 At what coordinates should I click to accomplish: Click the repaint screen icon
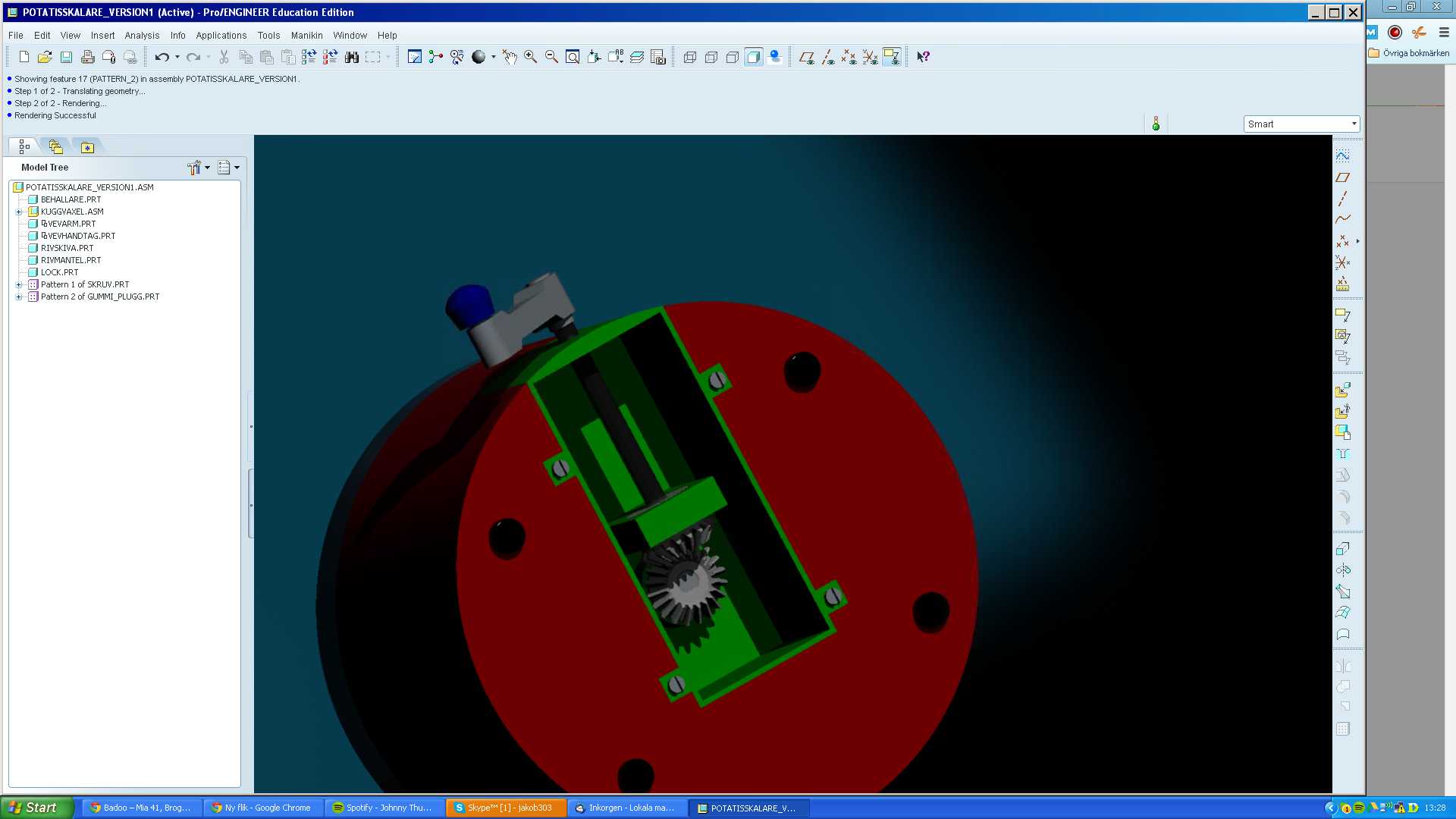[x=415, y=57]
